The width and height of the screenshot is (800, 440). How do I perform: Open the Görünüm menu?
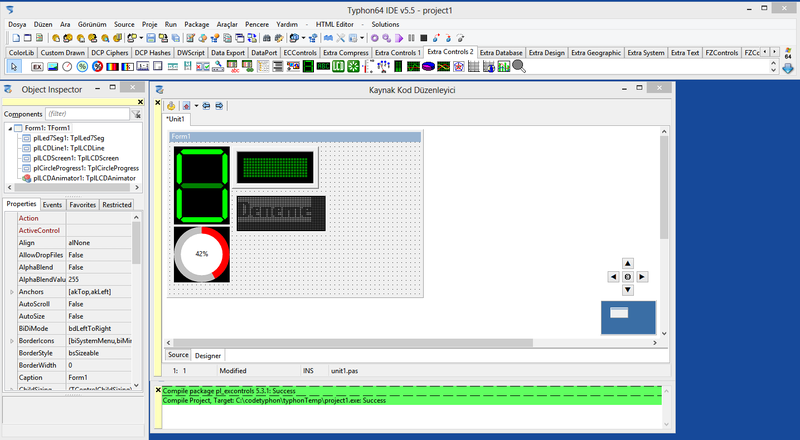tap(92, 24)
